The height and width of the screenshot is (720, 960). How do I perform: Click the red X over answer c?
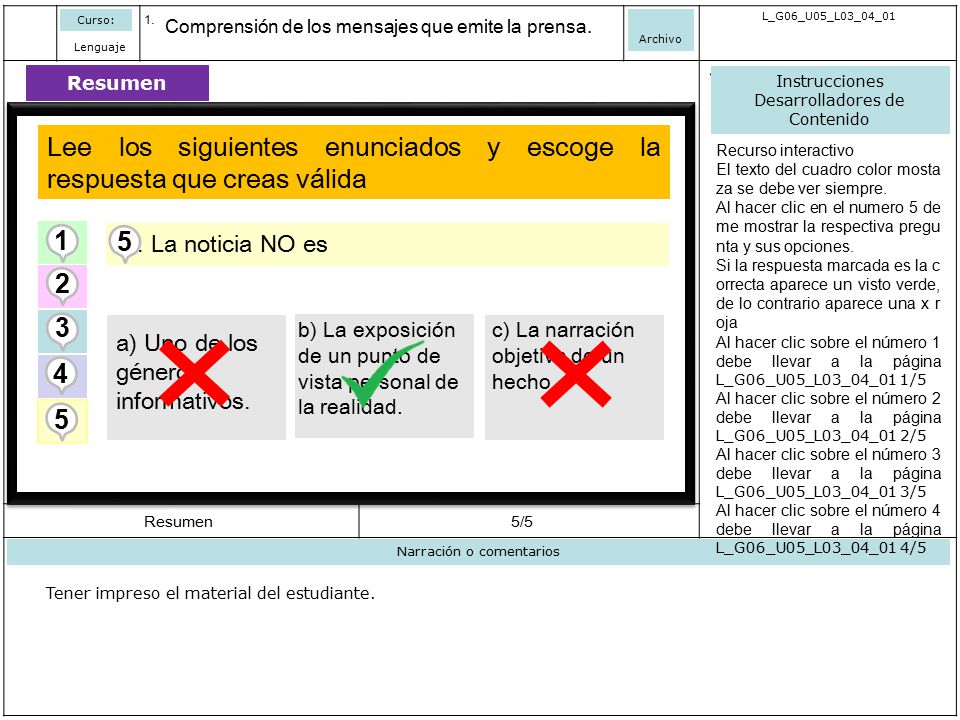coord(576,374)
